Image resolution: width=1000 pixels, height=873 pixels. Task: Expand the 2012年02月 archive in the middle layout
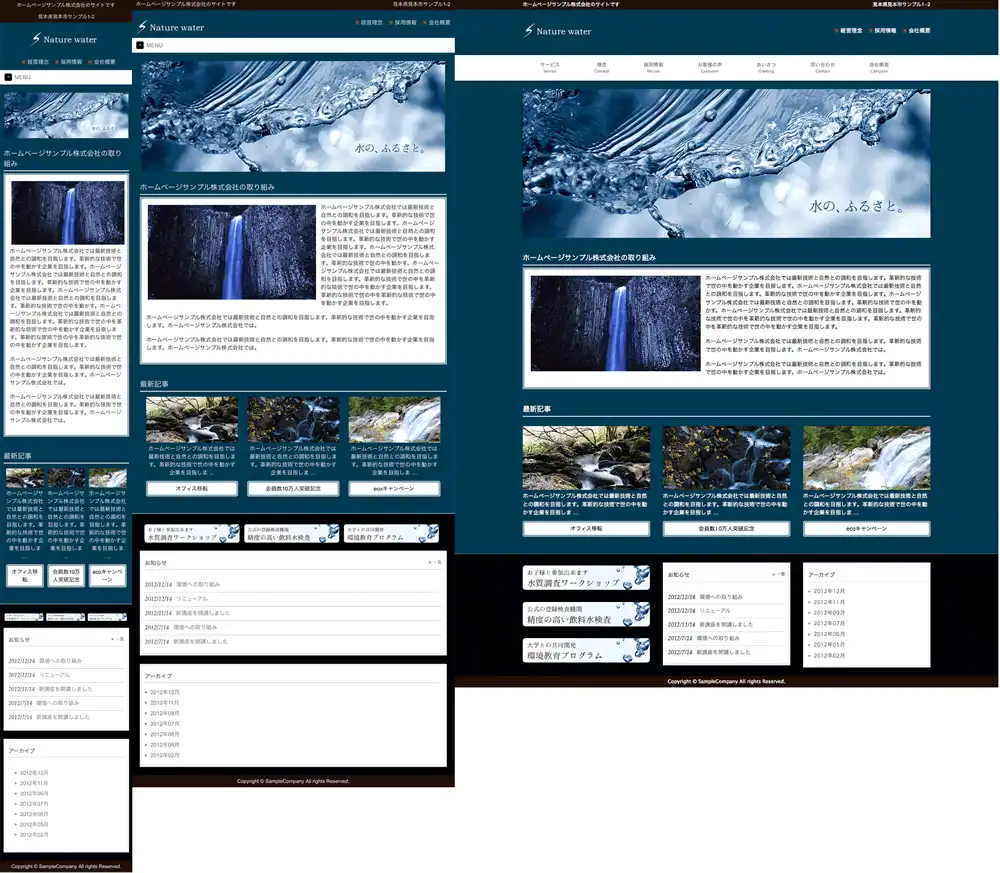click(x=166, y=755)
